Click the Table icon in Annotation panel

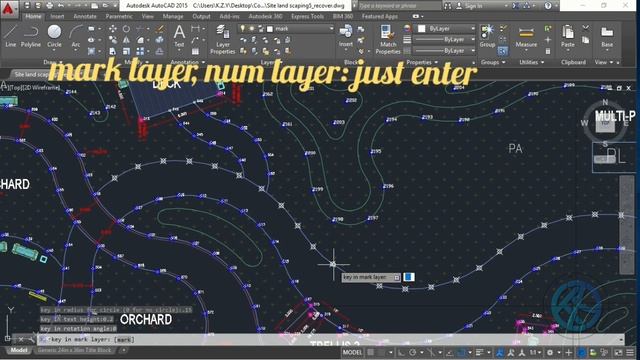pyautogui.click(x=196, y=51)
